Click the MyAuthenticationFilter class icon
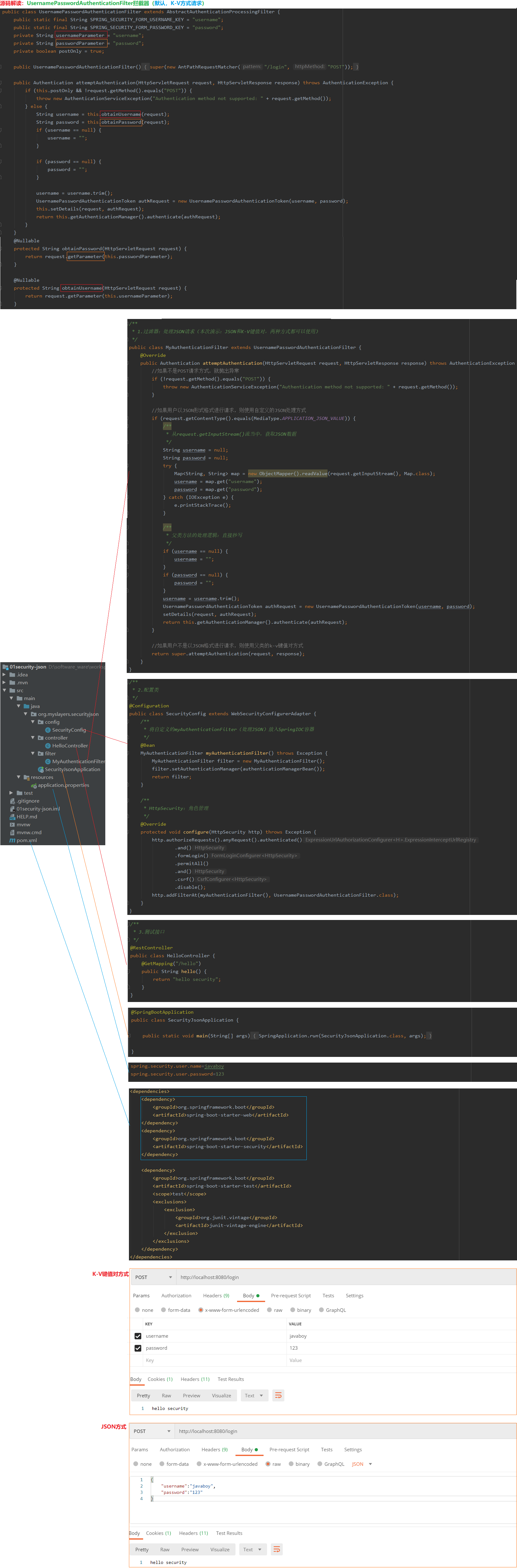This screenshot has width=517, height=1568. click(x=48, y=762)
